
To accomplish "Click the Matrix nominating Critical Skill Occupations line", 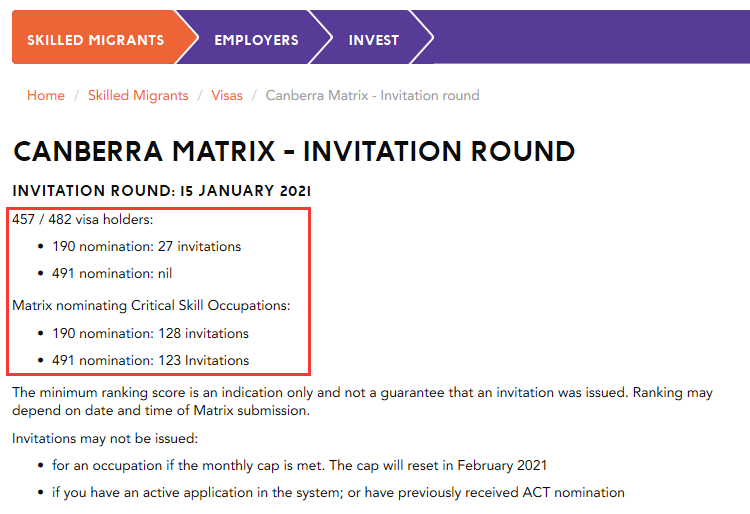I will coord(151,305).
